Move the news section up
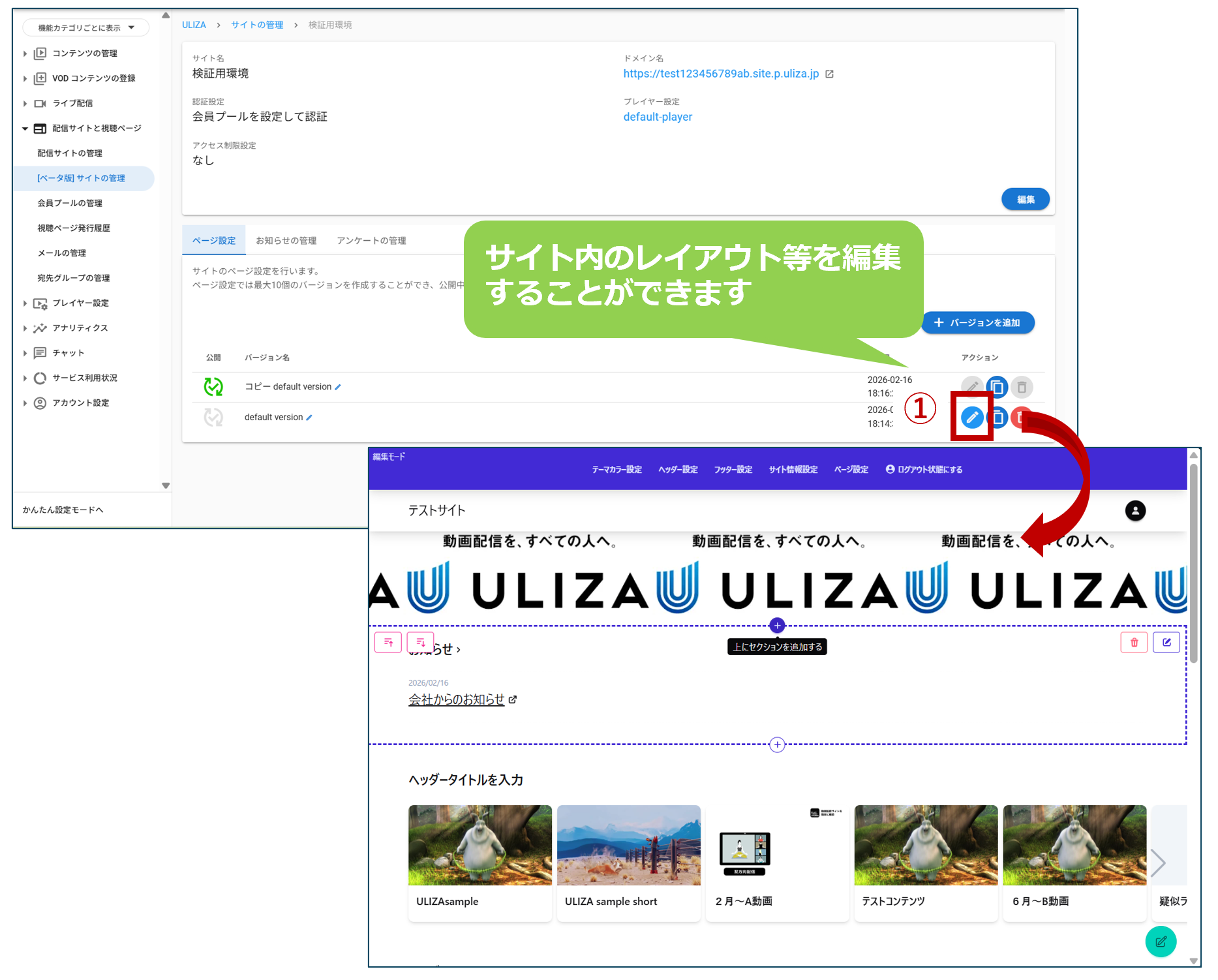The image size is (1218, 980). click(x=388, y=643)
